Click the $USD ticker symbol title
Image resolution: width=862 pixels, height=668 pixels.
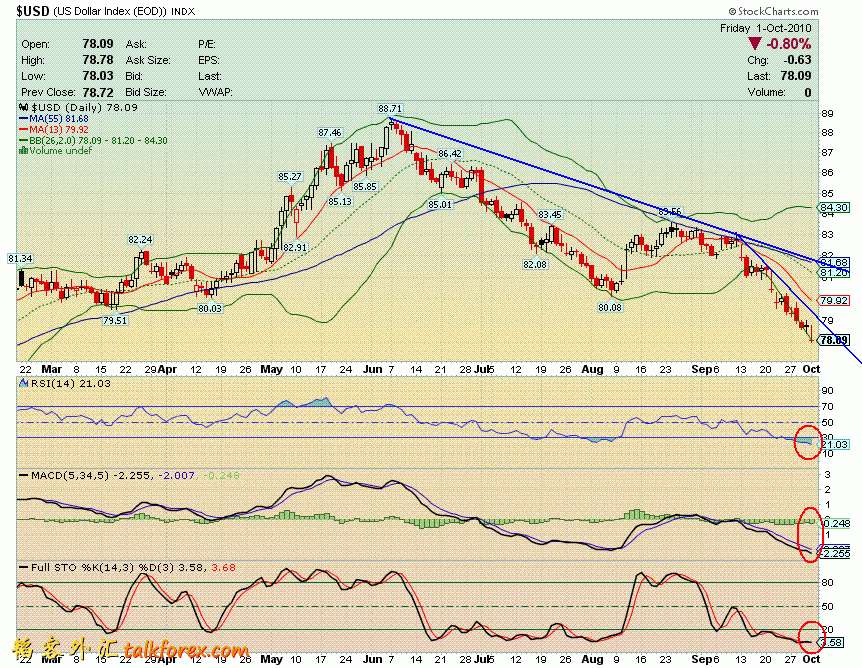[x=33, y=11]
